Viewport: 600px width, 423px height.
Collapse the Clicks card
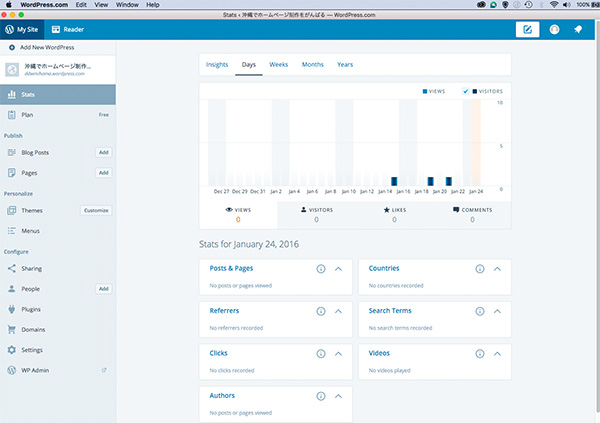point(338,354)
